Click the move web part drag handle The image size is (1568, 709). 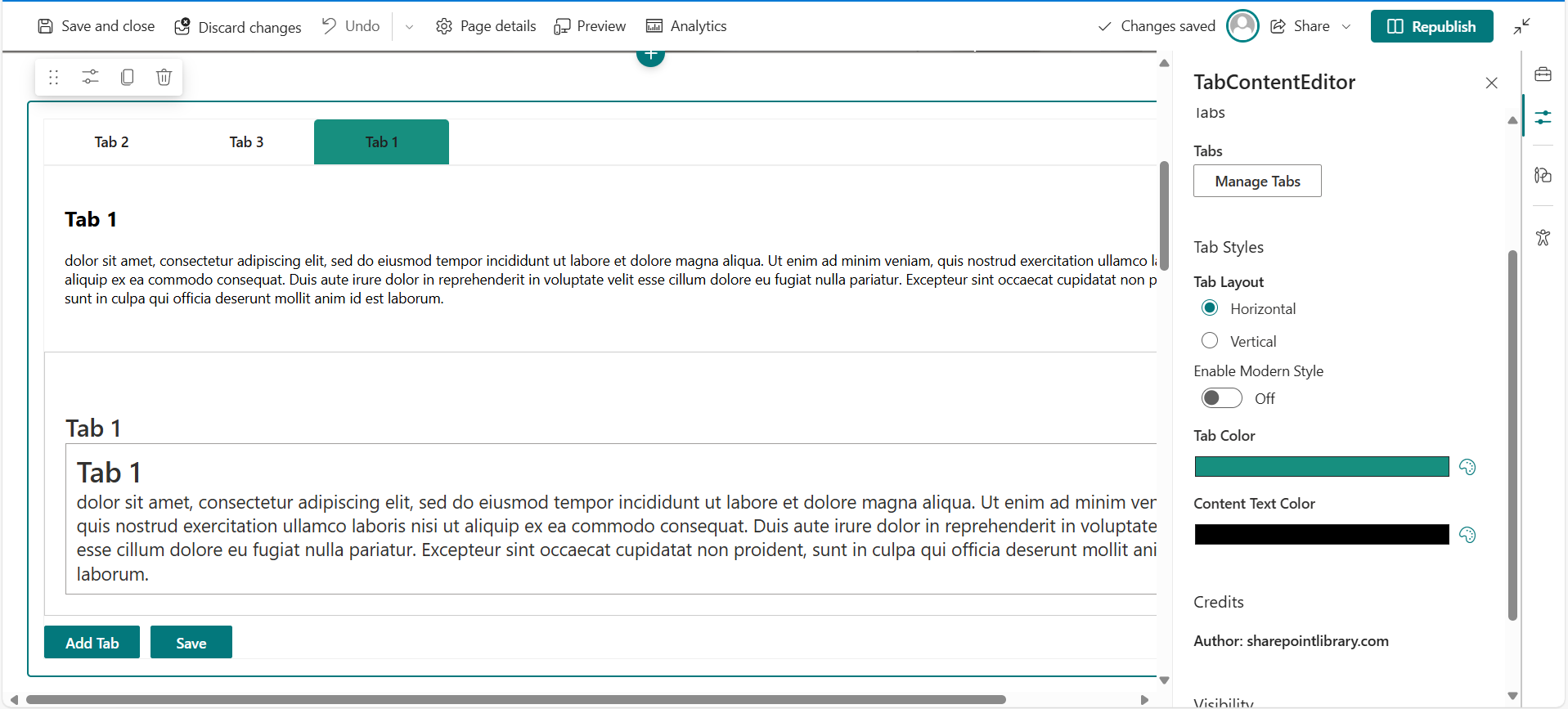point(54,77)
